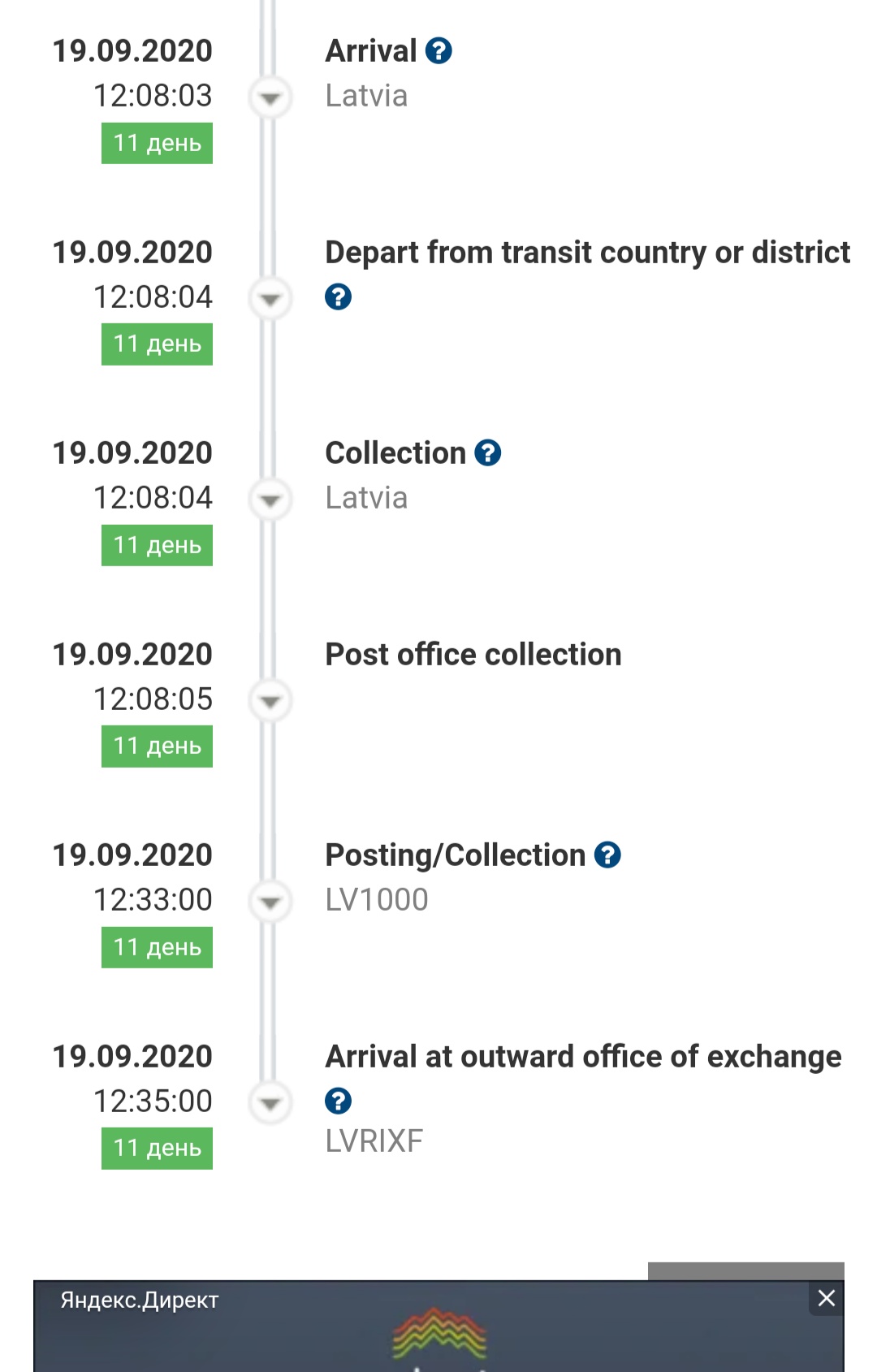877x1372 pixels.
Task: Select the Post office collection status title
Action: [x=473, y=655]
